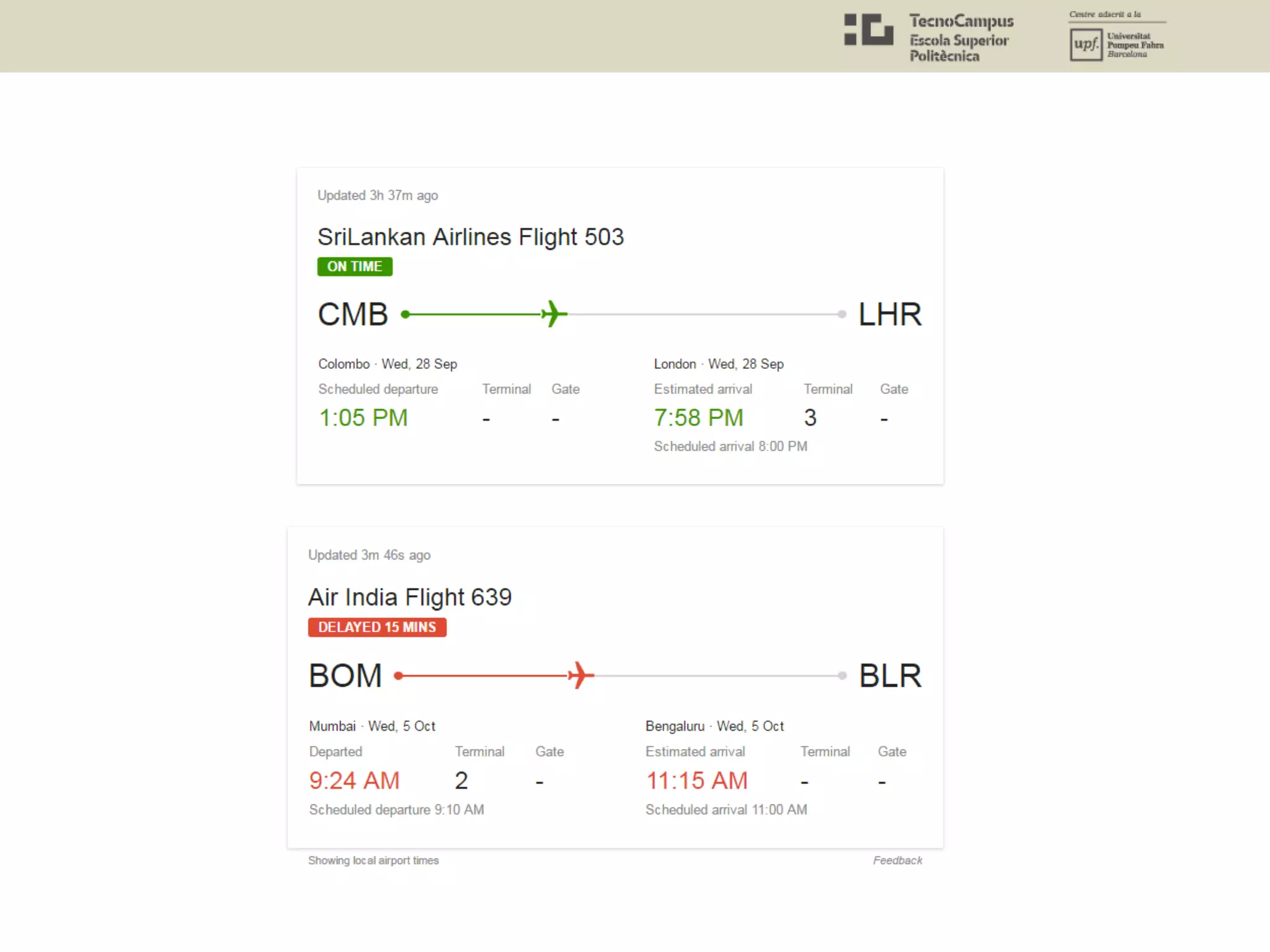Viewport: 1270px width, 952px height.
Task: Click the 7:58 PM estimated arrival time
Action: 698,418
